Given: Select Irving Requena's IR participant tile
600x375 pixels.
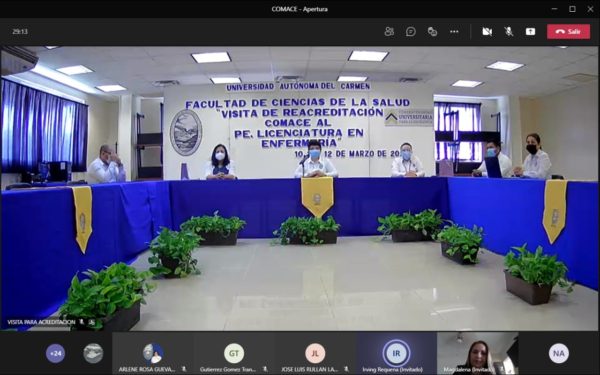Looking at the screenshot, I should pos(396,353).
